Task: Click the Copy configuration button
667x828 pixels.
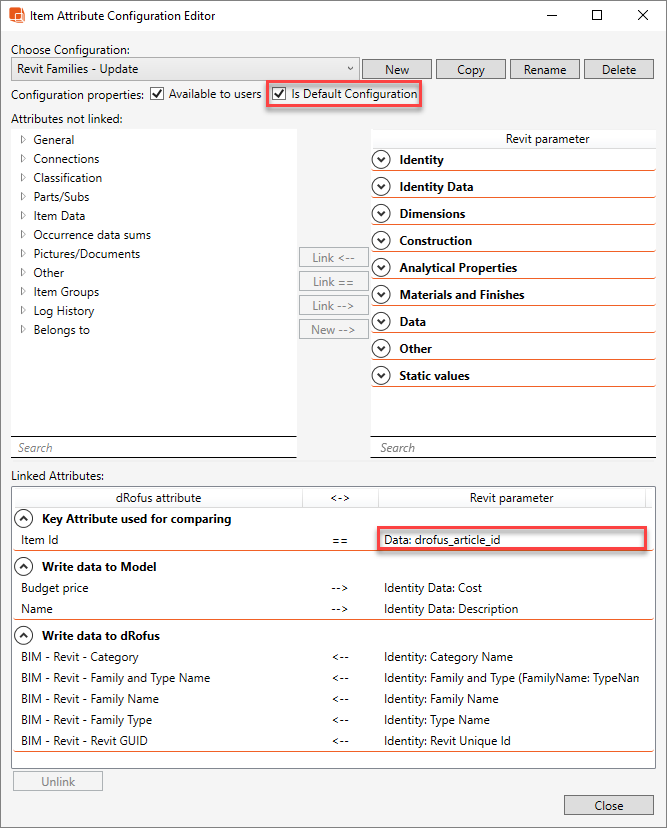Action: 471,69
